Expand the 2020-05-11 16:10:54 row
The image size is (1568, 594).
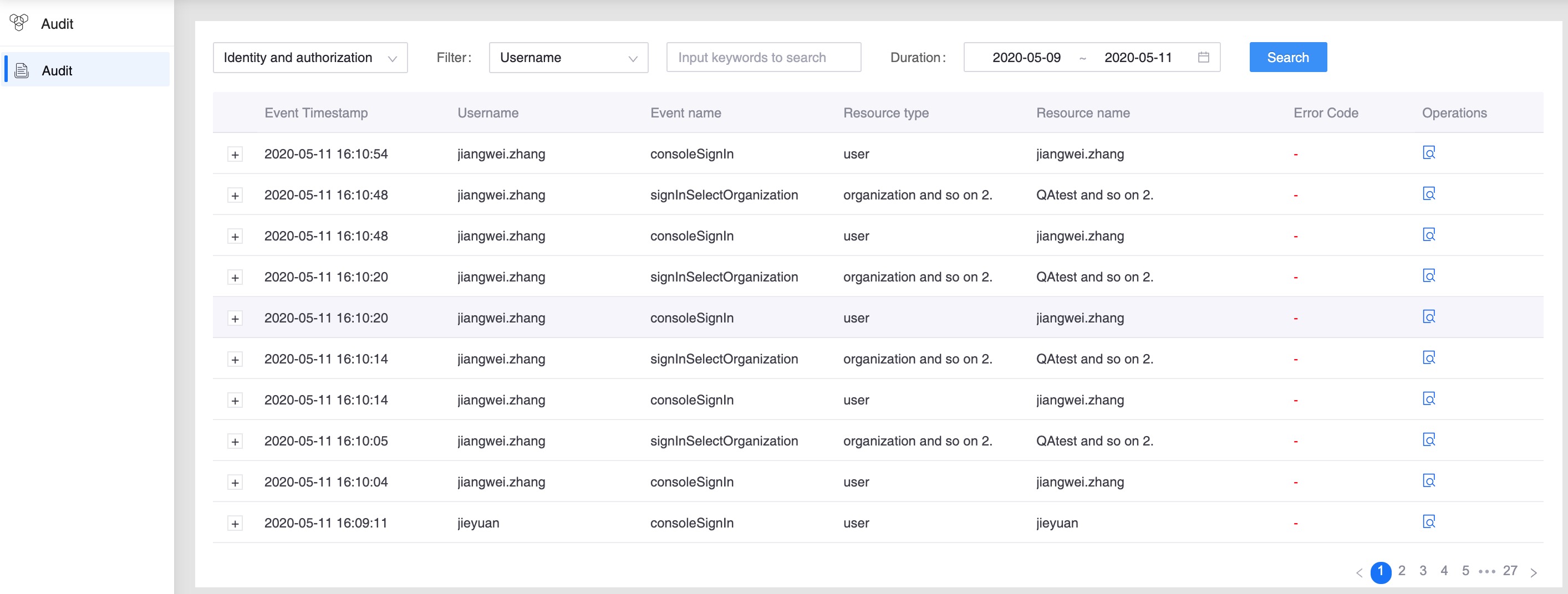click(235, 155)
